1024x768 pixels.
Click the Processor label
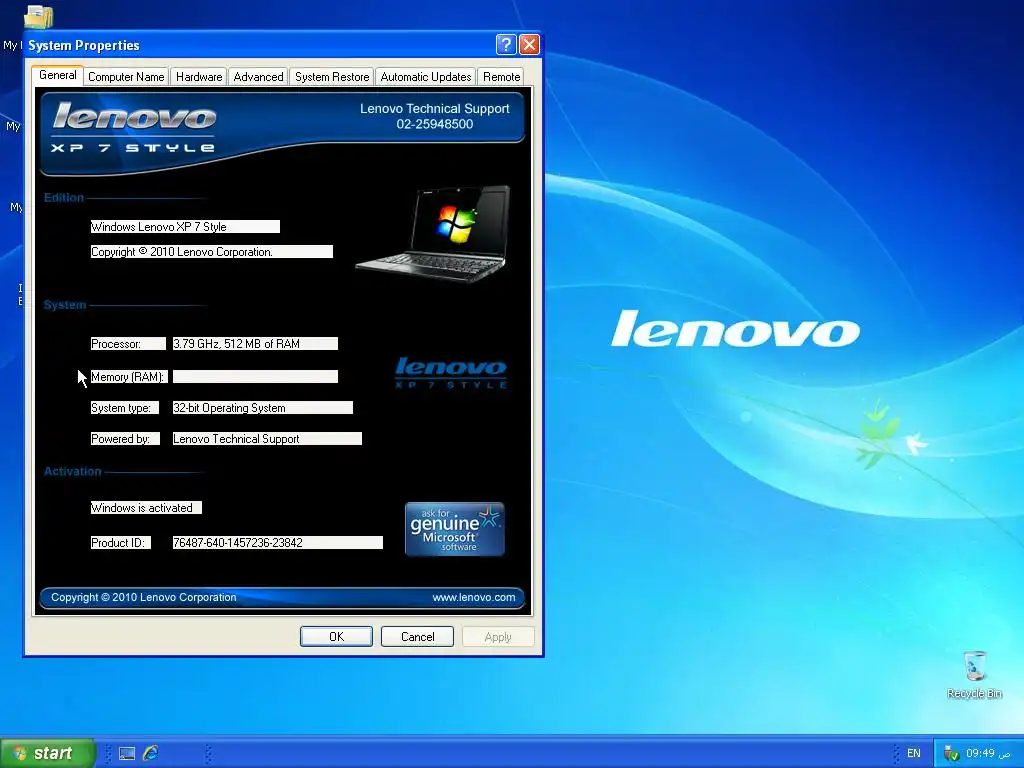128,344
